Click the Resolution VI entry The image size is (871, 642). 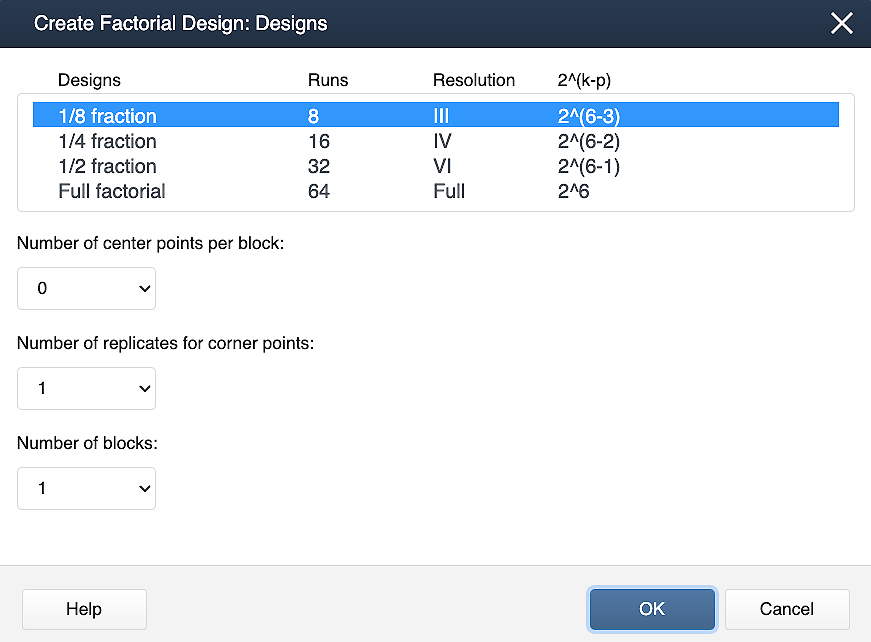(441, 166)
